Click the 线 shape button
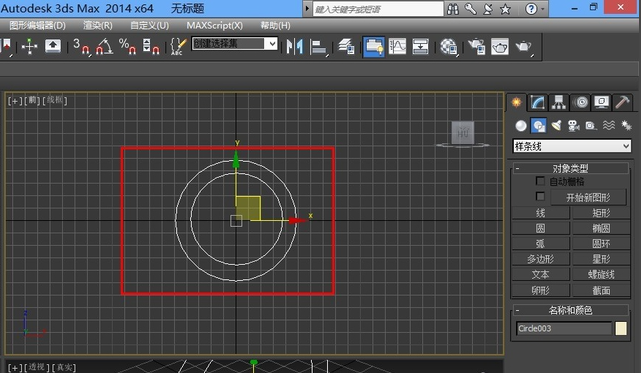The image size is (641, 373). tap(540, 213)
